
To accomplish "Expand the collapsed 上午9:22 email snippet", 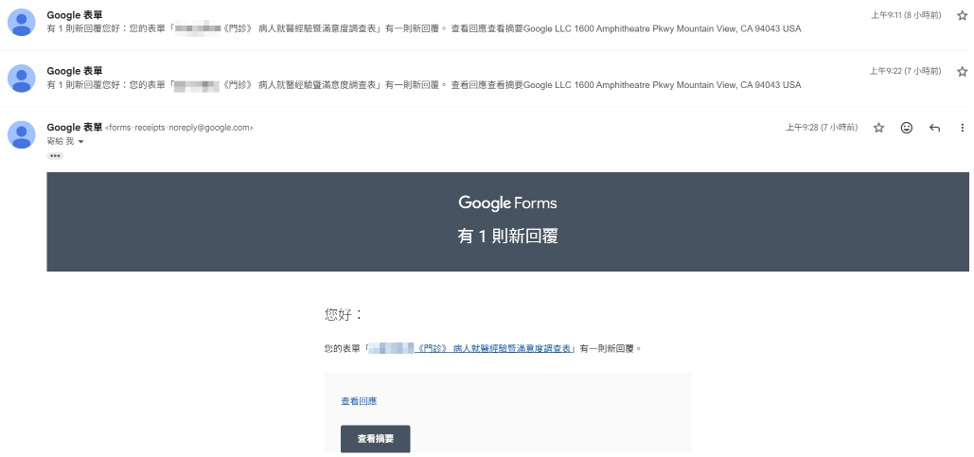I will 424,84.
